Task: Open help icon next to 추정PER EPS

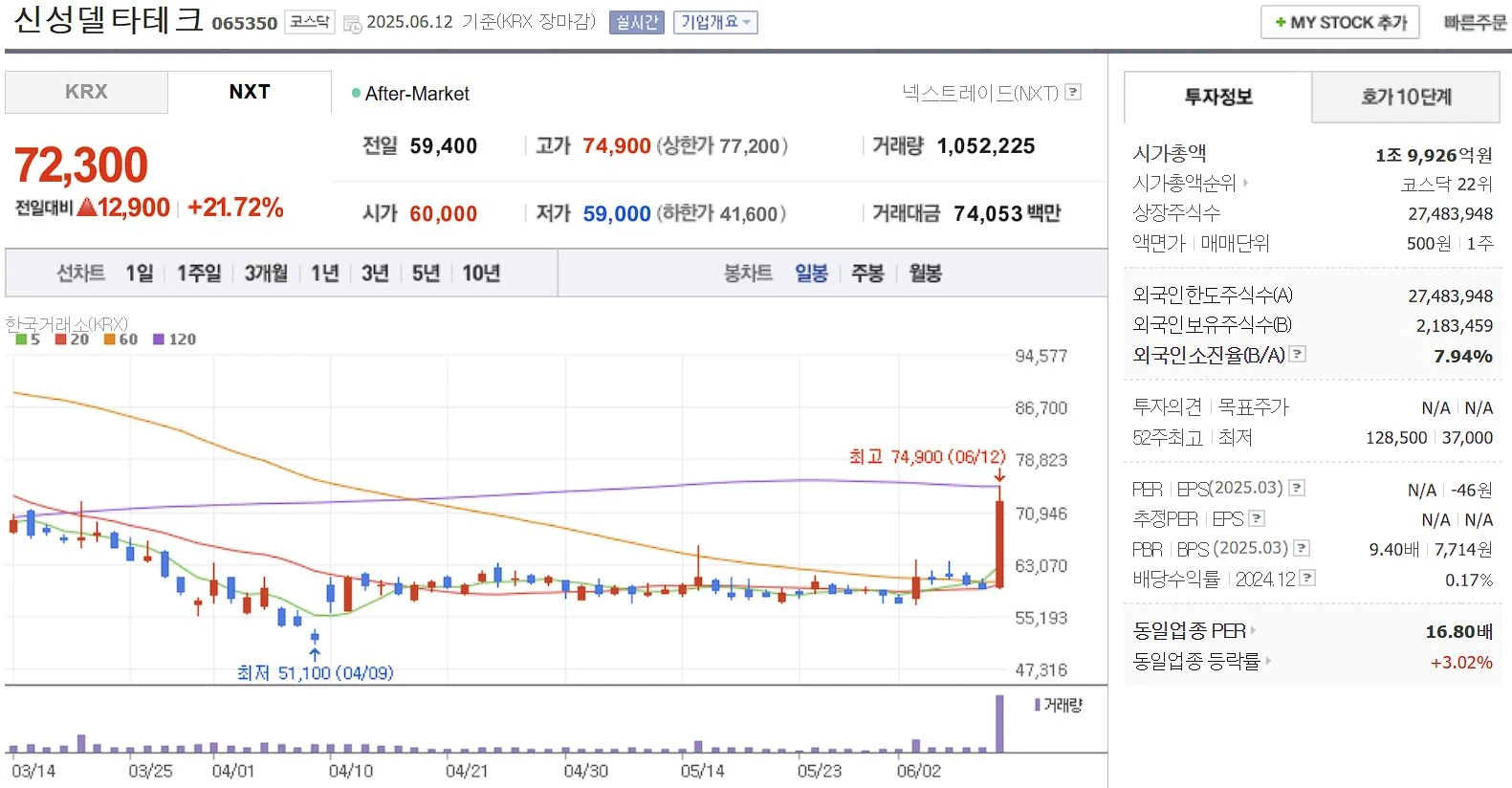Action: point(1257,518)
